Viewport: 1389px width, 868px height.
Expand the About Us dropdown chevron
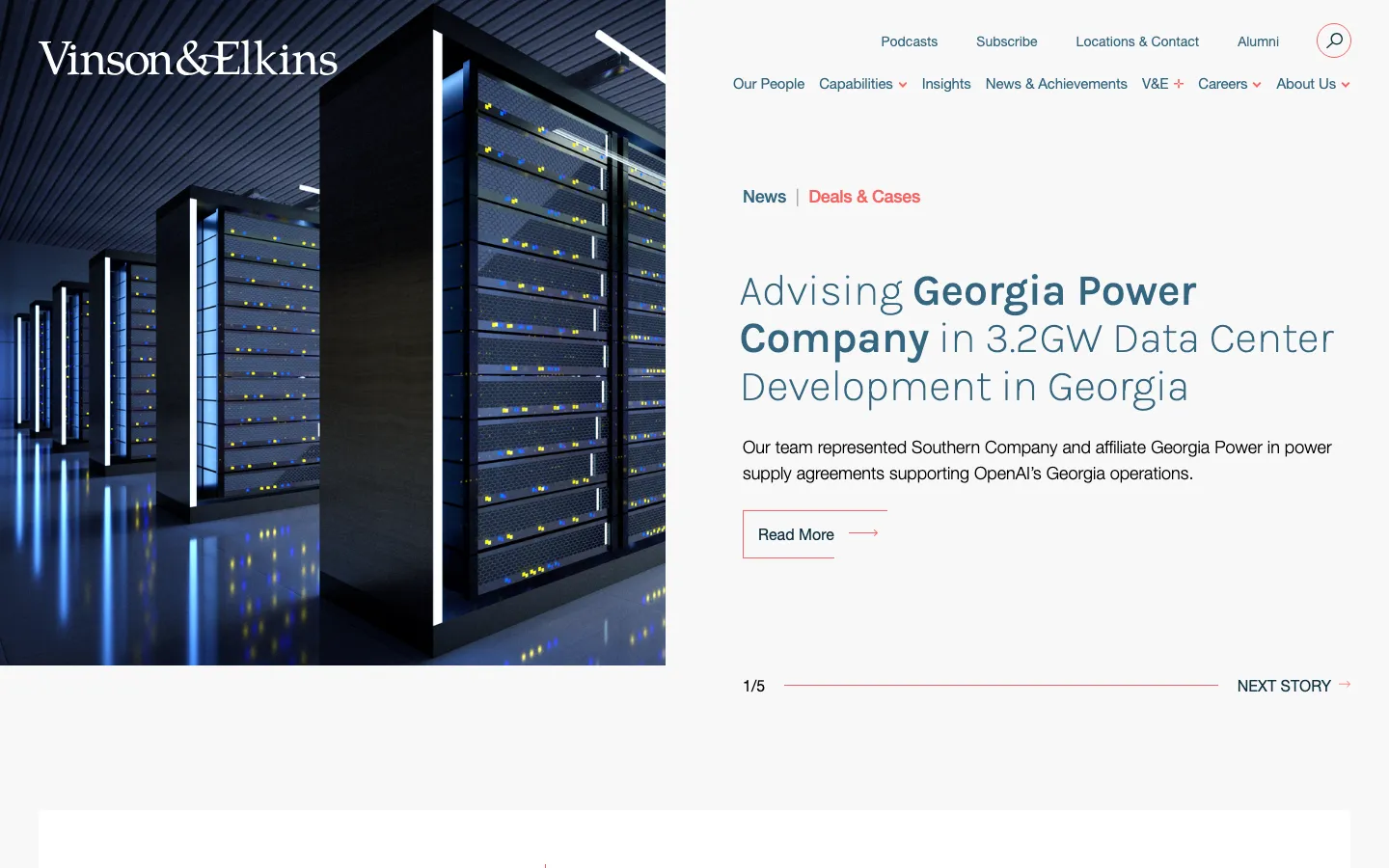click(1346, 85)
